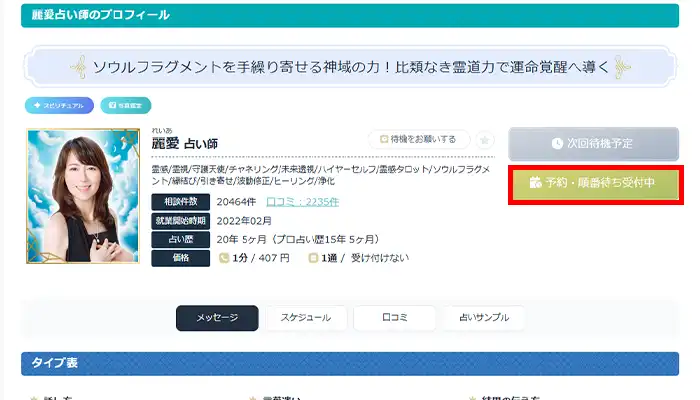Open the 口コミ tab

(x=394, y=318)
